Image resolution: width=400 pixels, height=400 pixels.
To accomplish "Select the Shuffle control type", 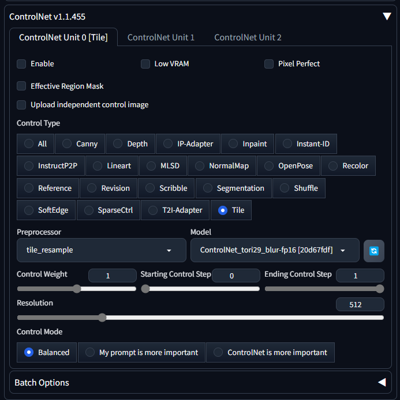I will tap(299, 188).
